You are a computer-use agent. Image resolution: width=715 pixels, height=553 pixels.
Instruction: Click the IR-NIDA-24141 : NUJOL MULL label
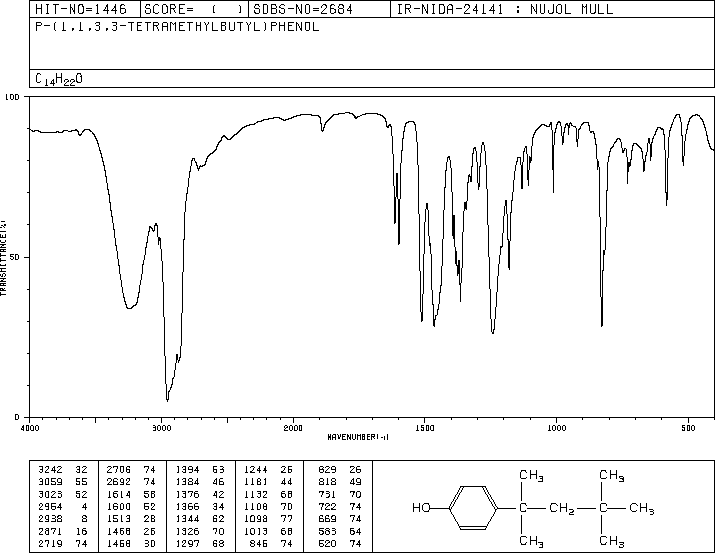pos(505,9)
